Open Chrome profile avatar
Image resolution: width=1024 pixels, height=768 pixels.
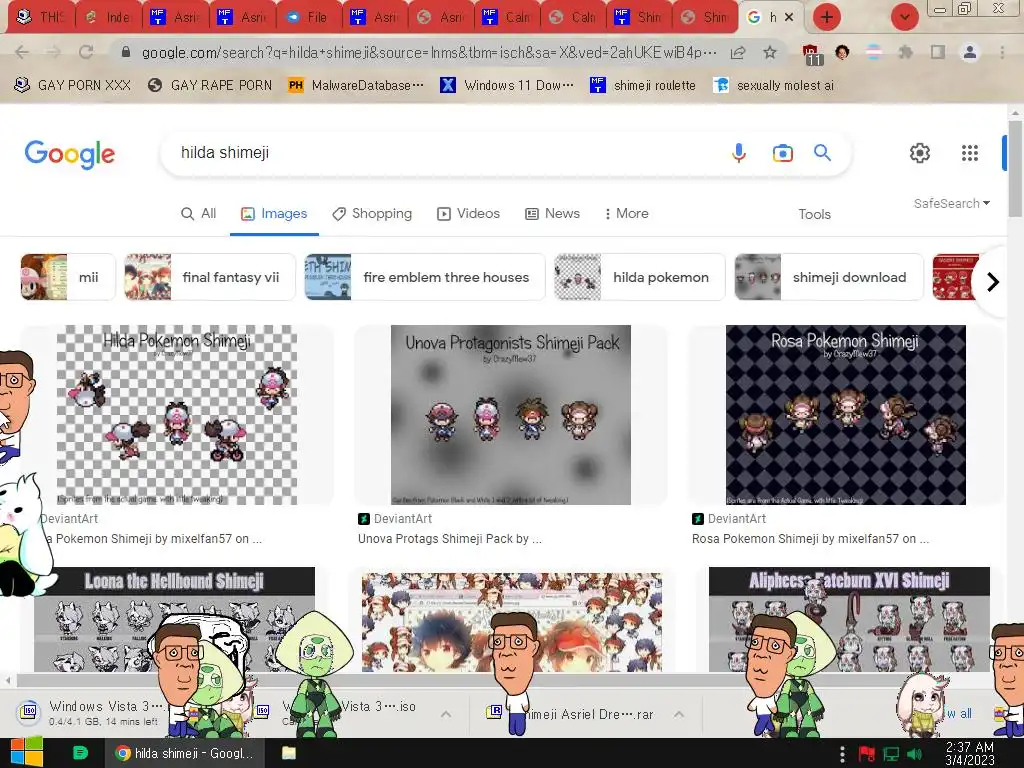tap(970, 52)
